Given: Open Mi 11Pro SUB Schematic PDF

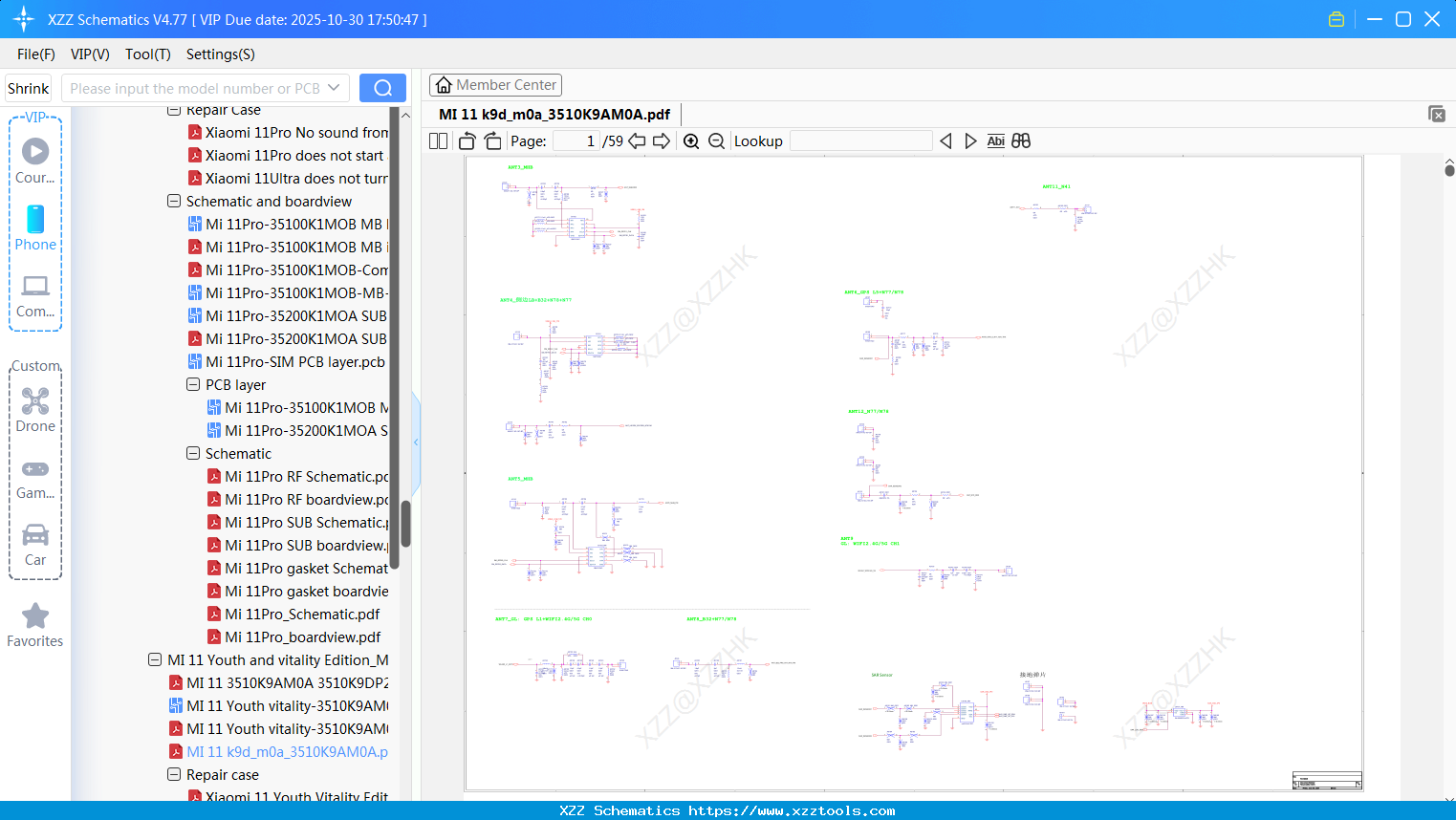Looking at the screenshot, I should [x=297, y=523].
